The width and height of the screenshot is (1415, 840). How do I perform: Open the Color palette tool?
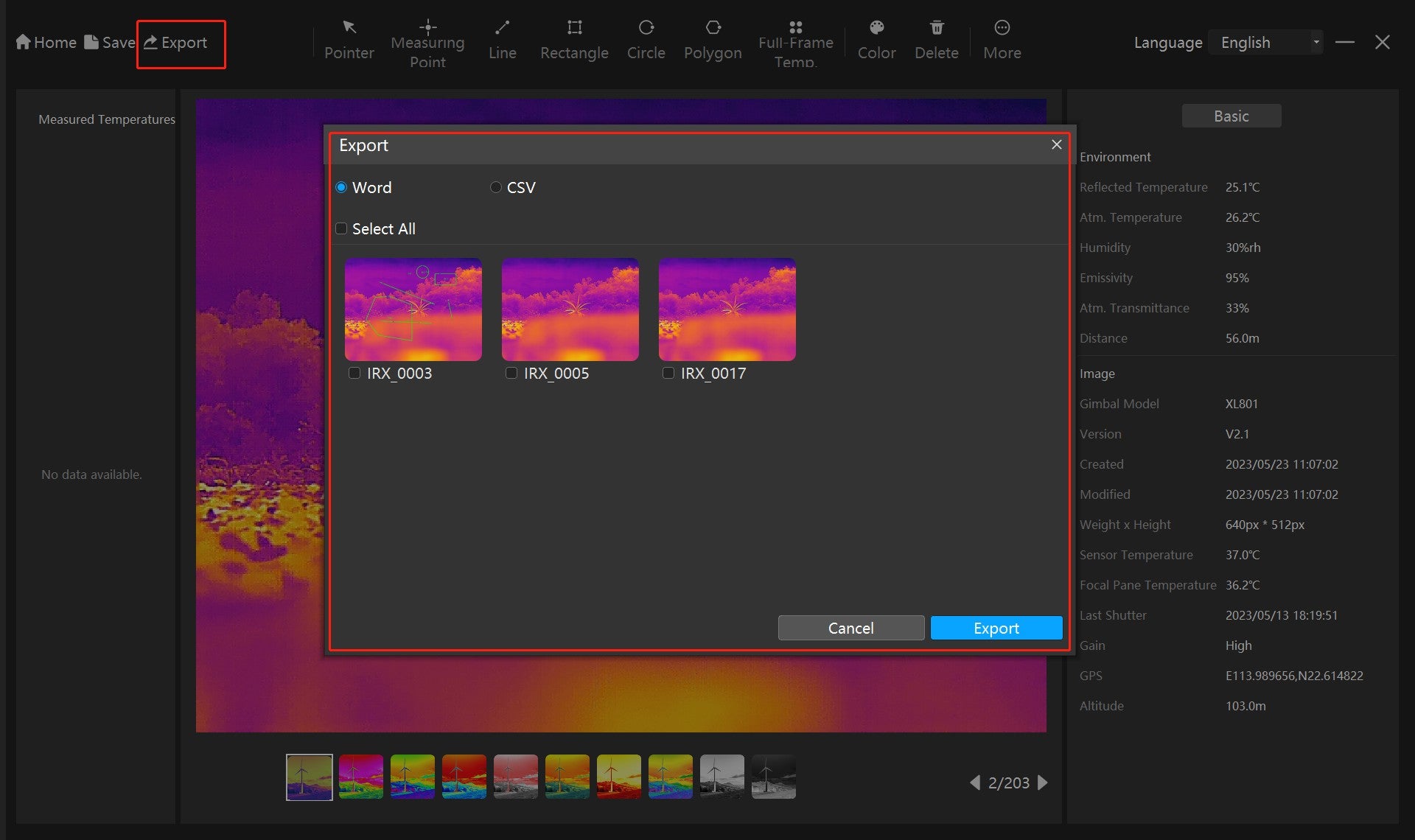[876, 38]
